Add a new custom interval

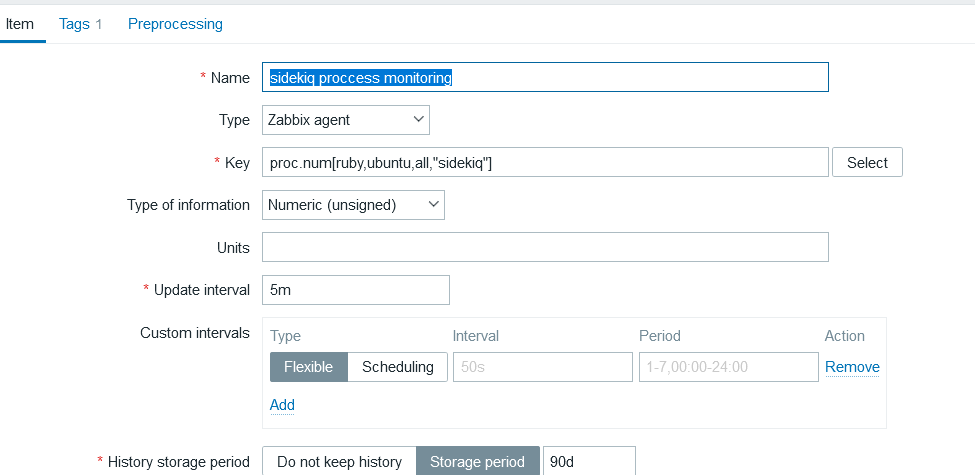coord(282,405)
